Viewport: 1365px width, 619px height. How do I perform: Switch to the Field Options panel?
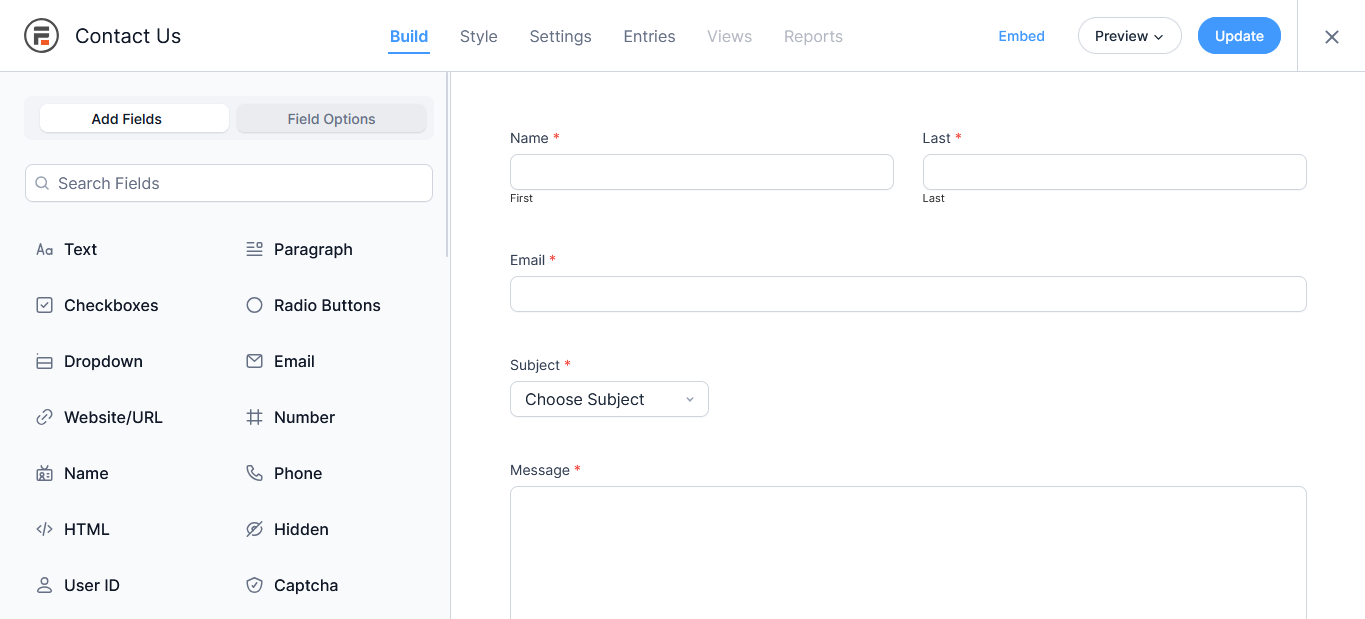[x=331, y=119]
